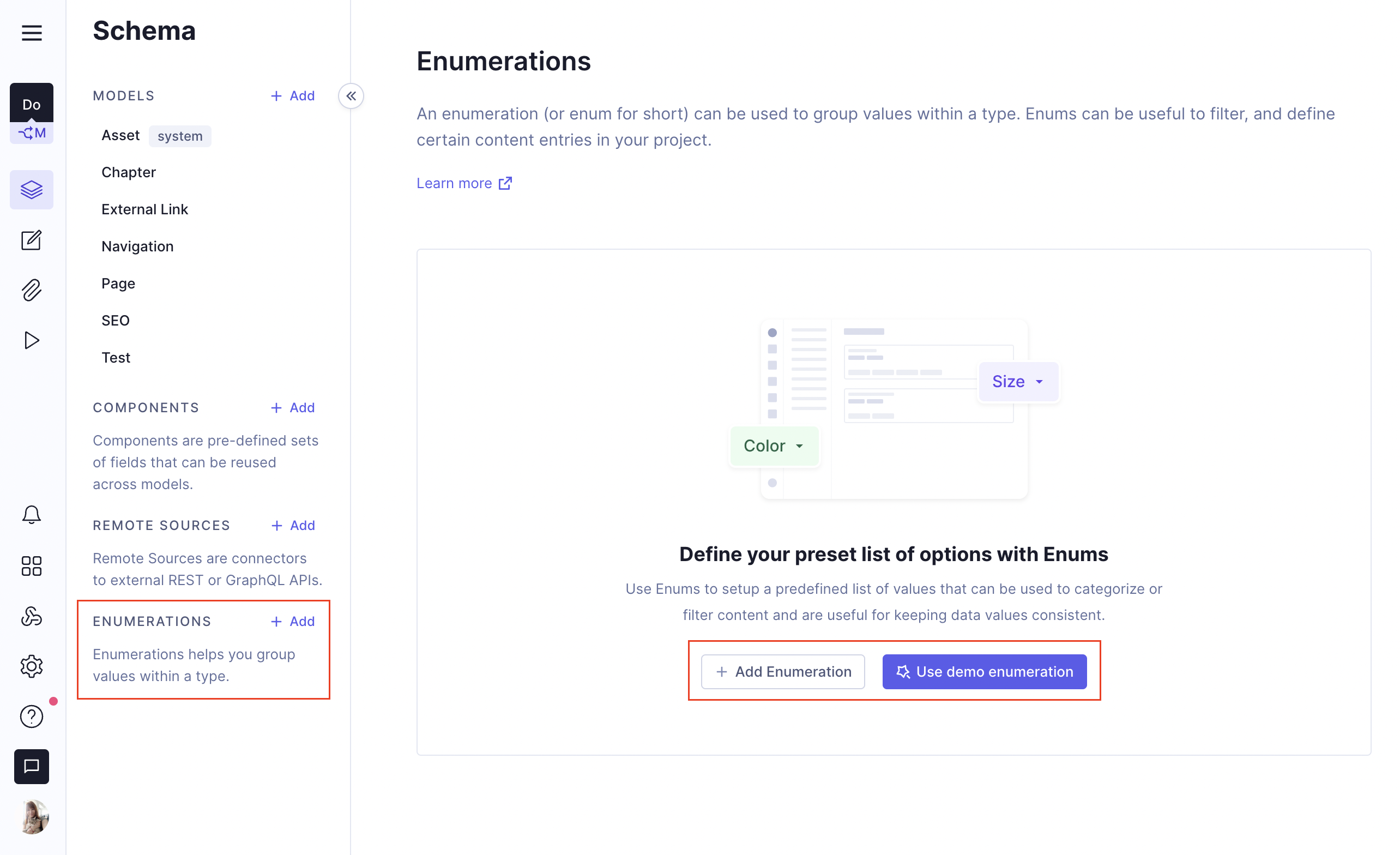Collapse the left sidebar panel
The height and width of the screenshot is (855, 1400).
click(x=351, y=96)
